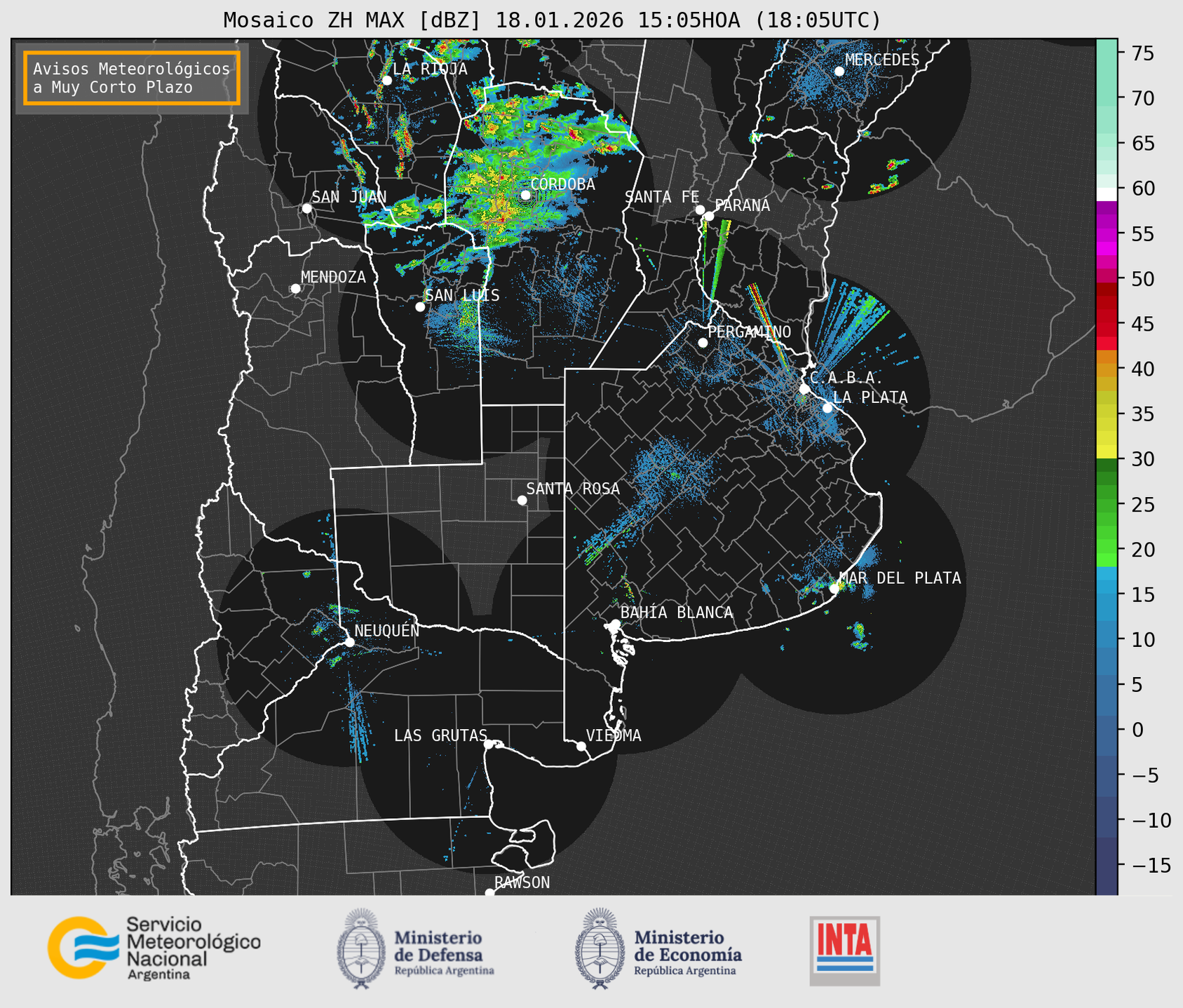
Task: Click the Servicio Meteorológico Nacional logo
Action: [x=154, y=948]
